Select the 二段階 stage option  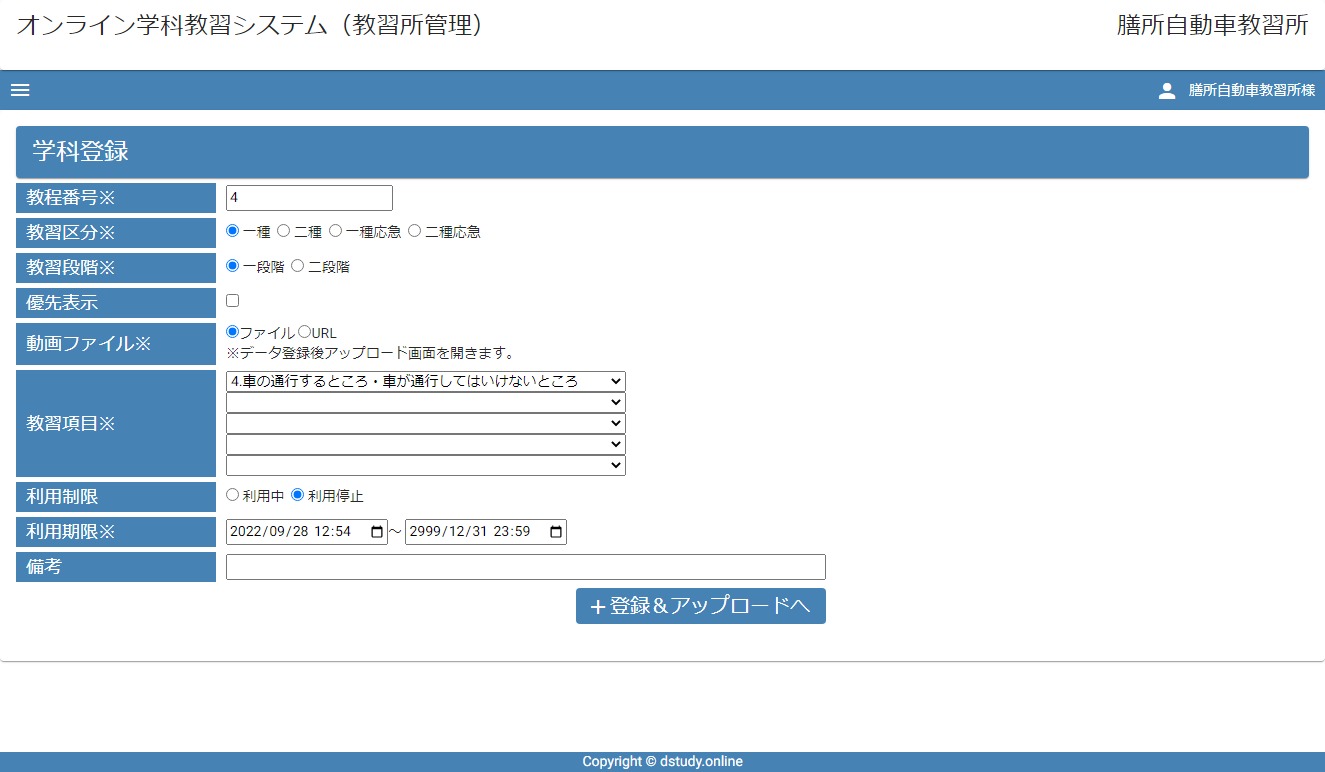pos(298,266)
